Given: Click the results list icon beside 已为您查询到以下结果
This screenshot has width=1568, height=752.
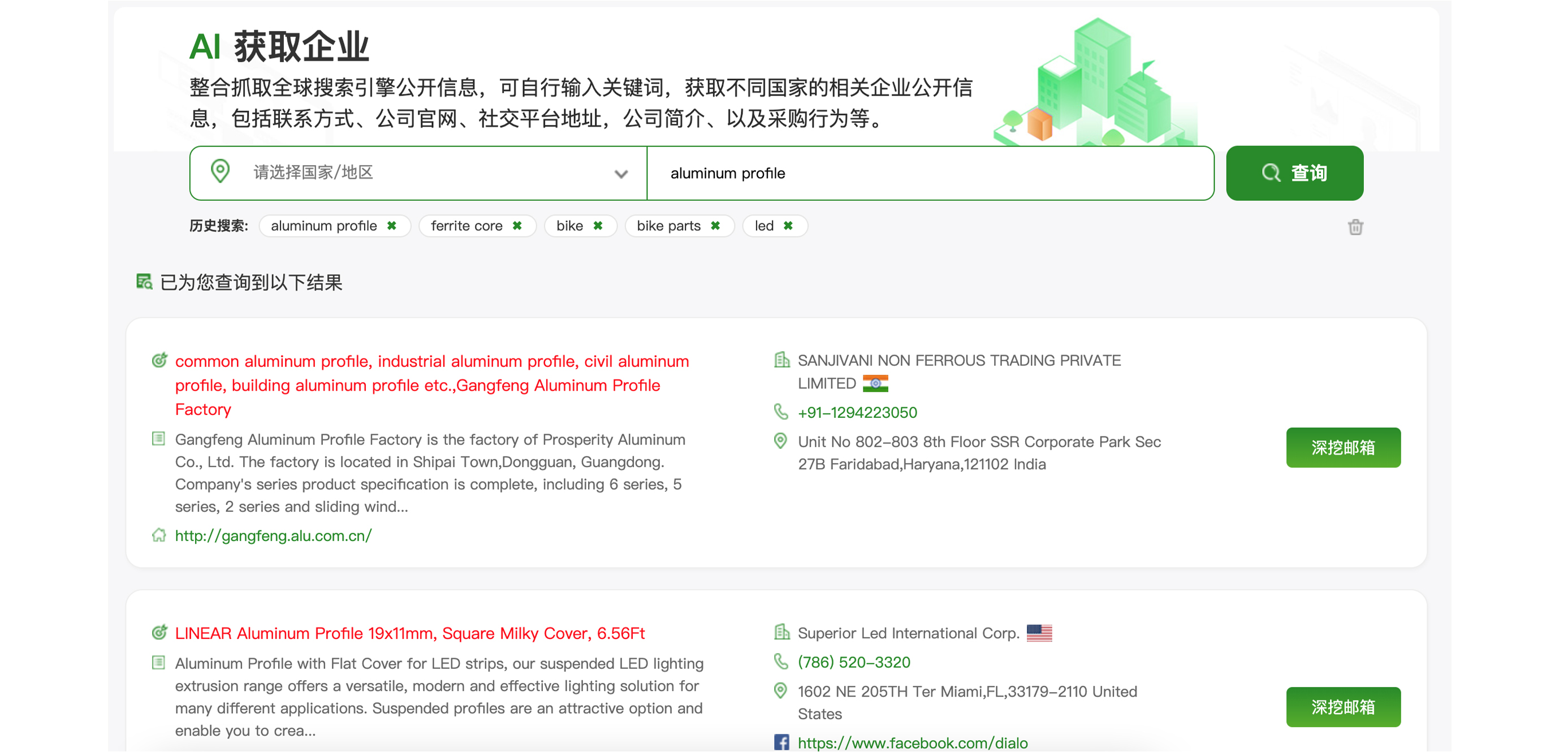Looking at the screenshot, I should coord(144,282).
